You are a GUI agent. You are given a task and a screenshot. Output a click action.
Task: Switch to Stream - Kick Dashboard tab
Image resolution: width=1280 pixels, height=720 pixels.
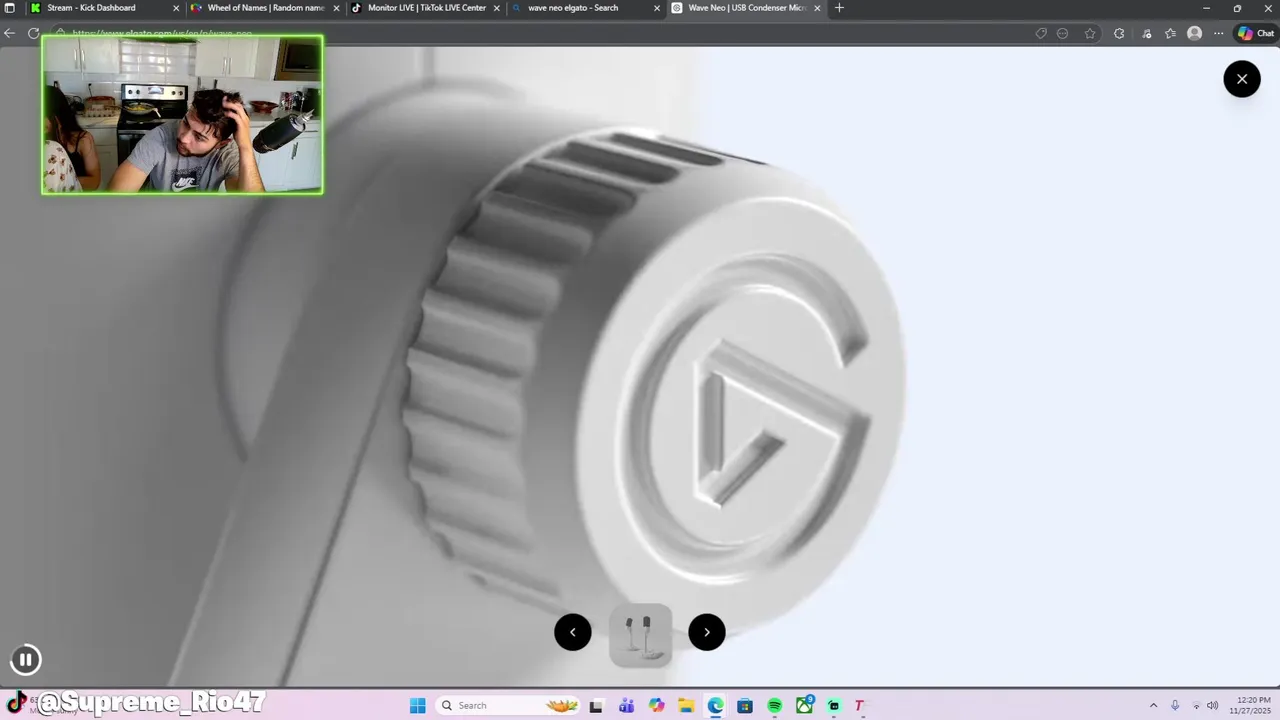tap(105, 8)
